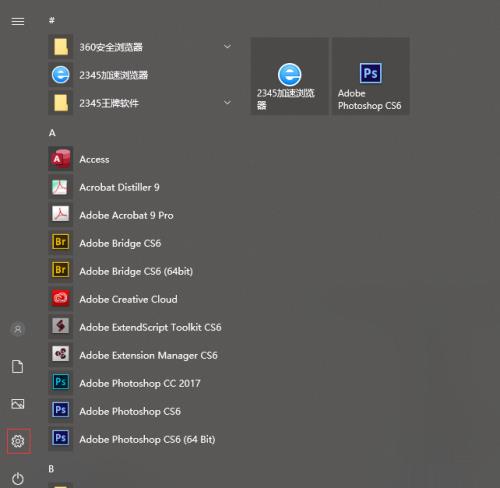The height and width of the screenshot is (488, 500).
Task: Click the Adobe ExtendScript Toolkit CS6 label
Action: (x=150, y=327)
